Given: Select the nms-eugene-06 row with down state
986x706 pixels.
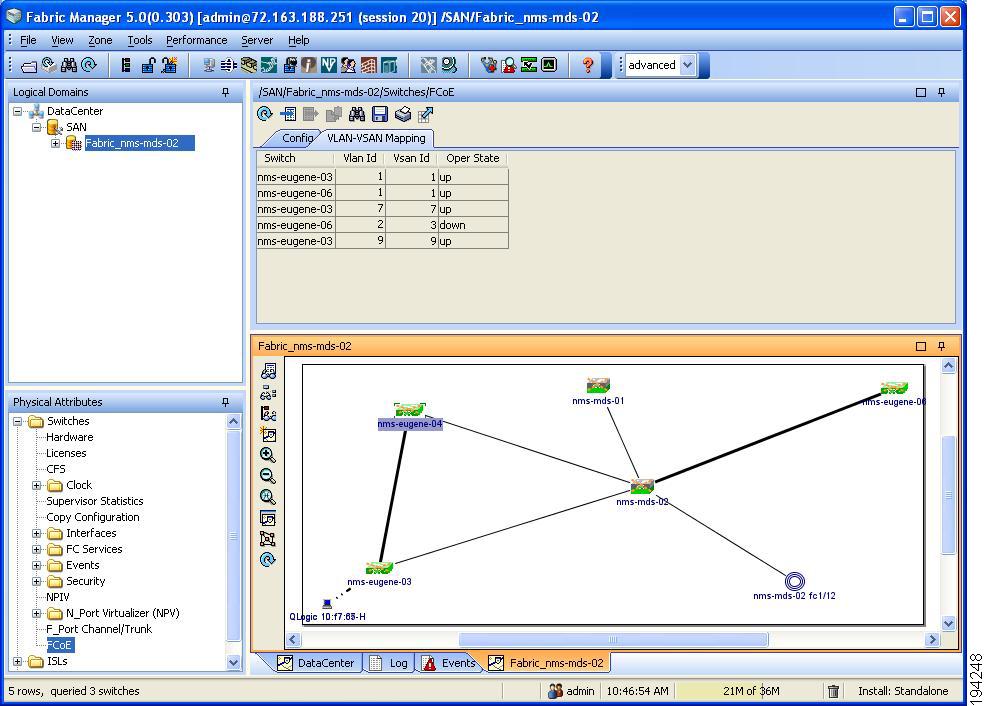Looking at the screenshot, I should pyautogui.click(x=382, y=225).
